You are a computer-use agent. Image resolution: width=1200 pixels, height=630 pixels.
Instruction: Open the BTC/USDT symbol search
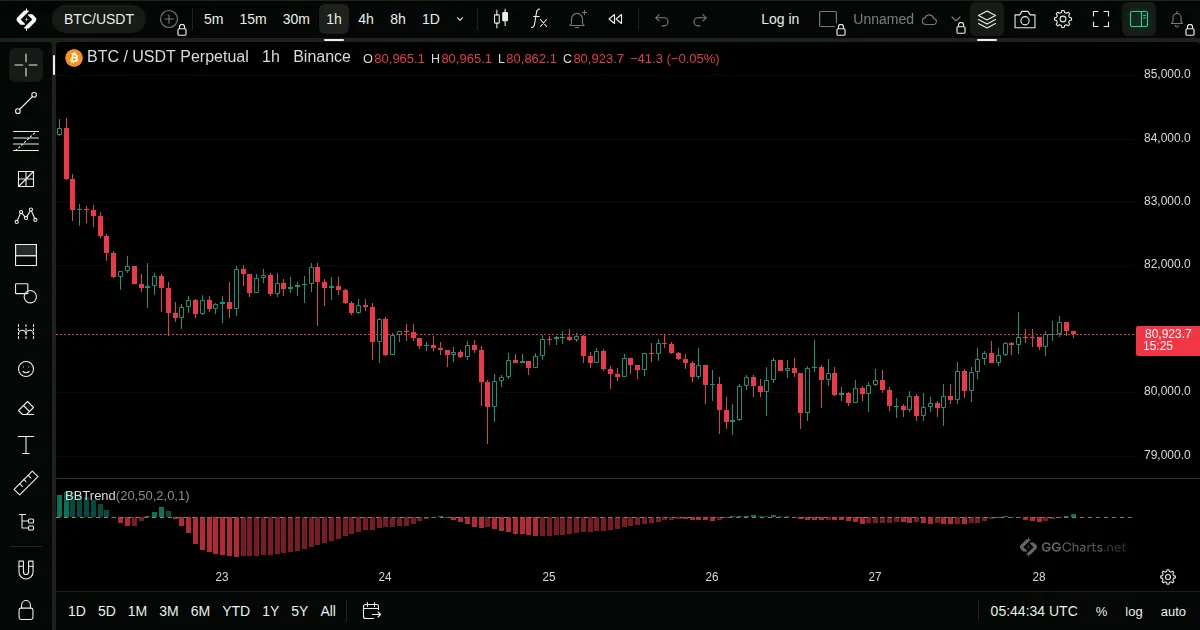click(99, 19)
